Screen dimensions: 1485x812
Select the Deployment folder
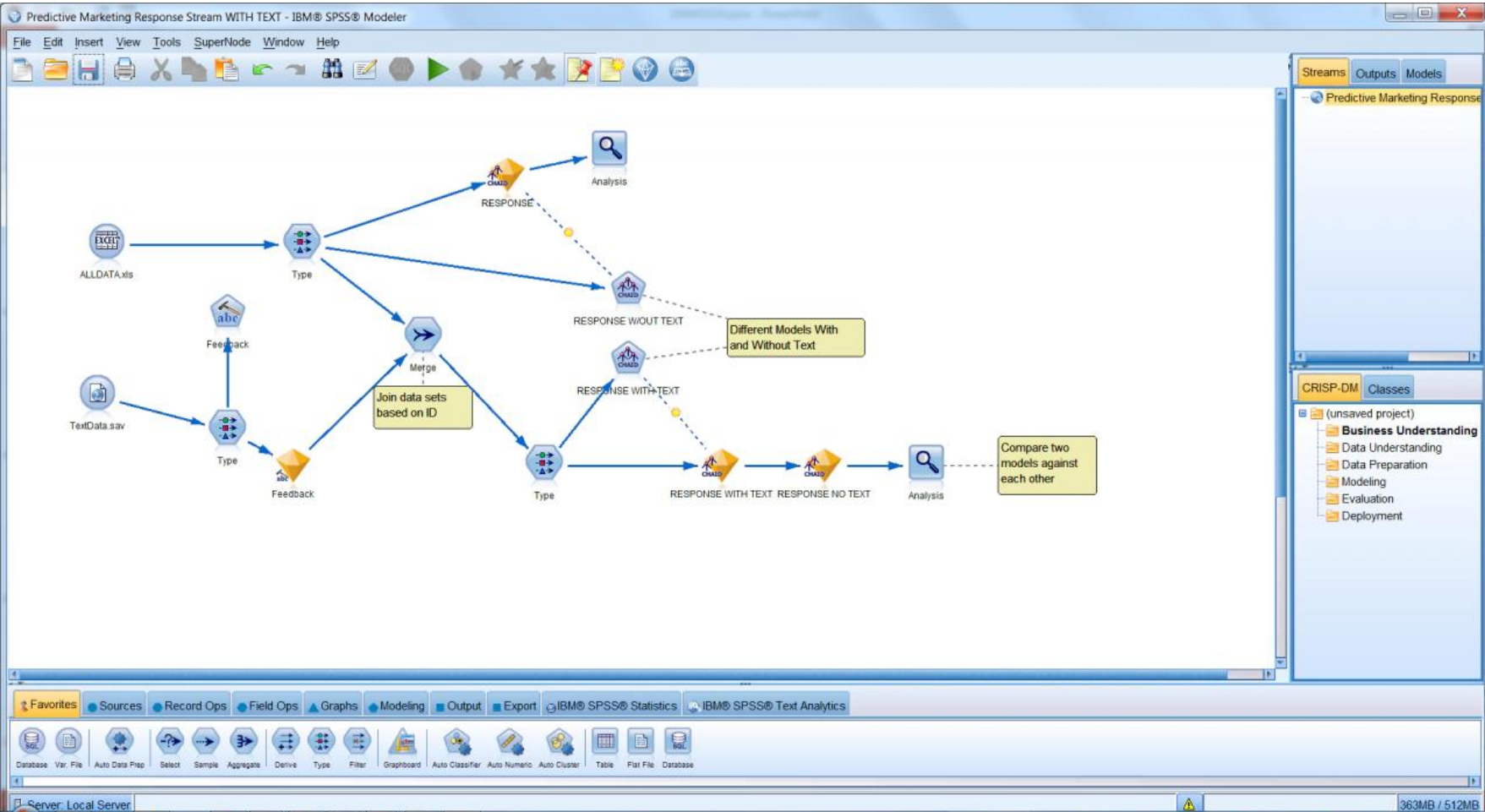1364,515
